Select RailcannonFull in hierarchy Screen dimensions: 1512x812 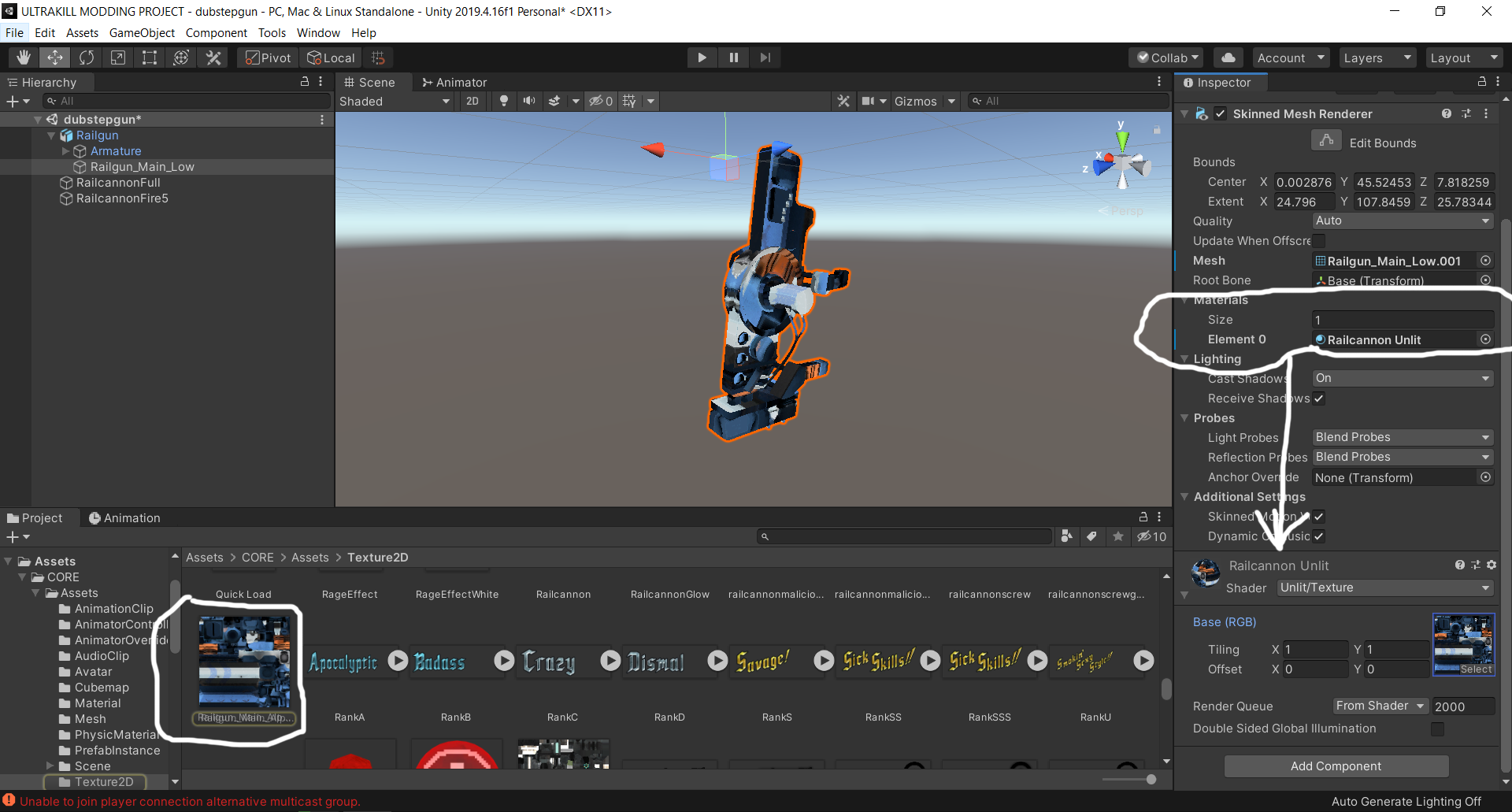[x=118, y=183]
